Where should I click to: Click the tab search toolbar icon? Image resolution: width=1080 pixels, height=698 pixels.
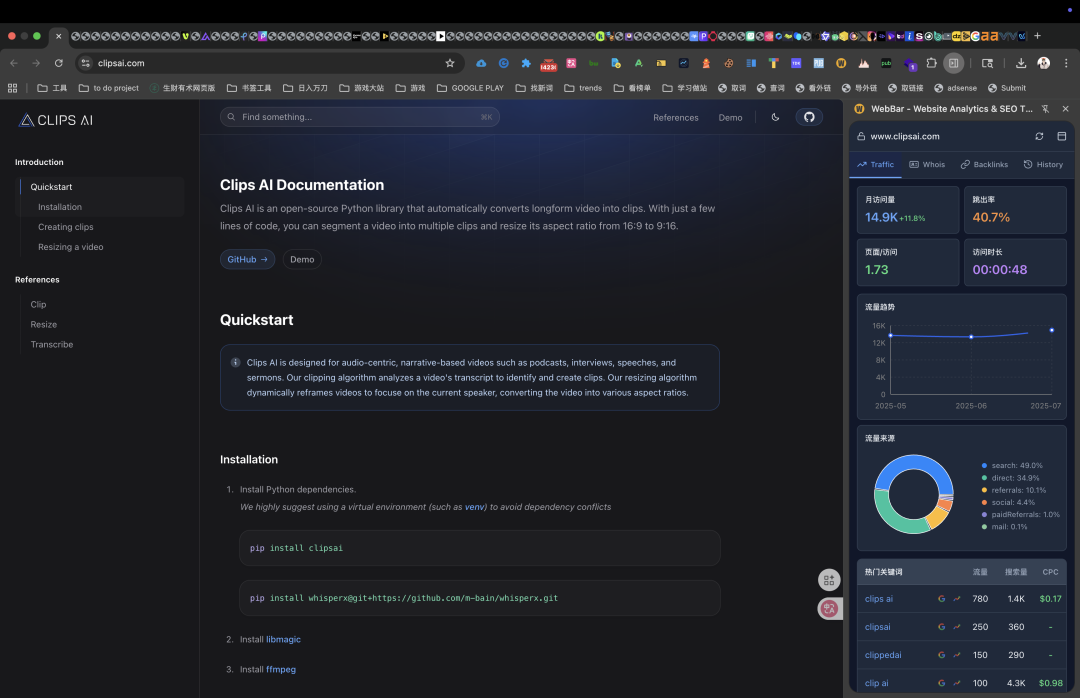(x=987, y=63)
